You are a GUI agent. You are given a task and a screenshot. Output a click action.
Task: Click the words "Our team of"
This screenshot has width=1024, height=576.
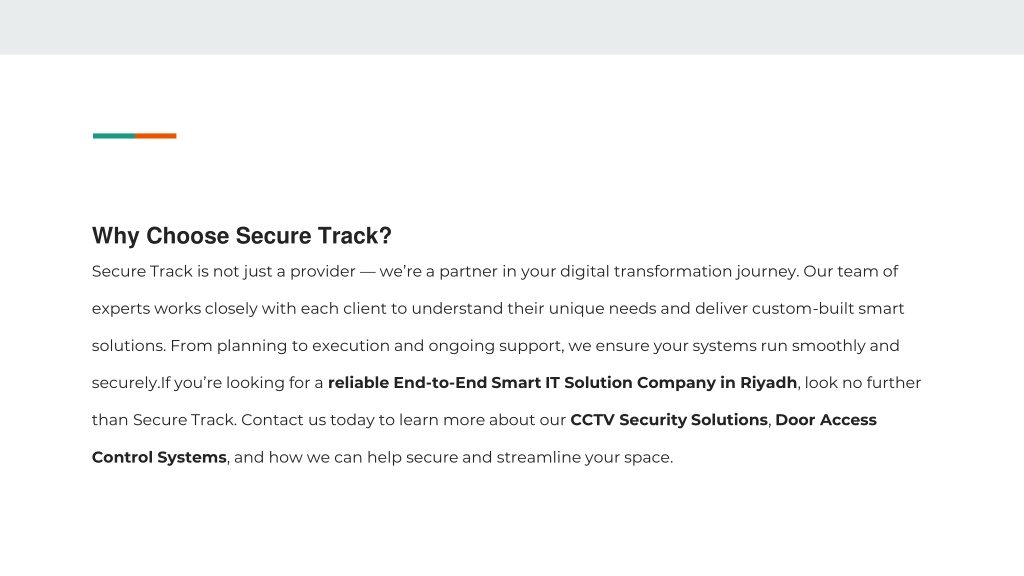pos(850,272)
